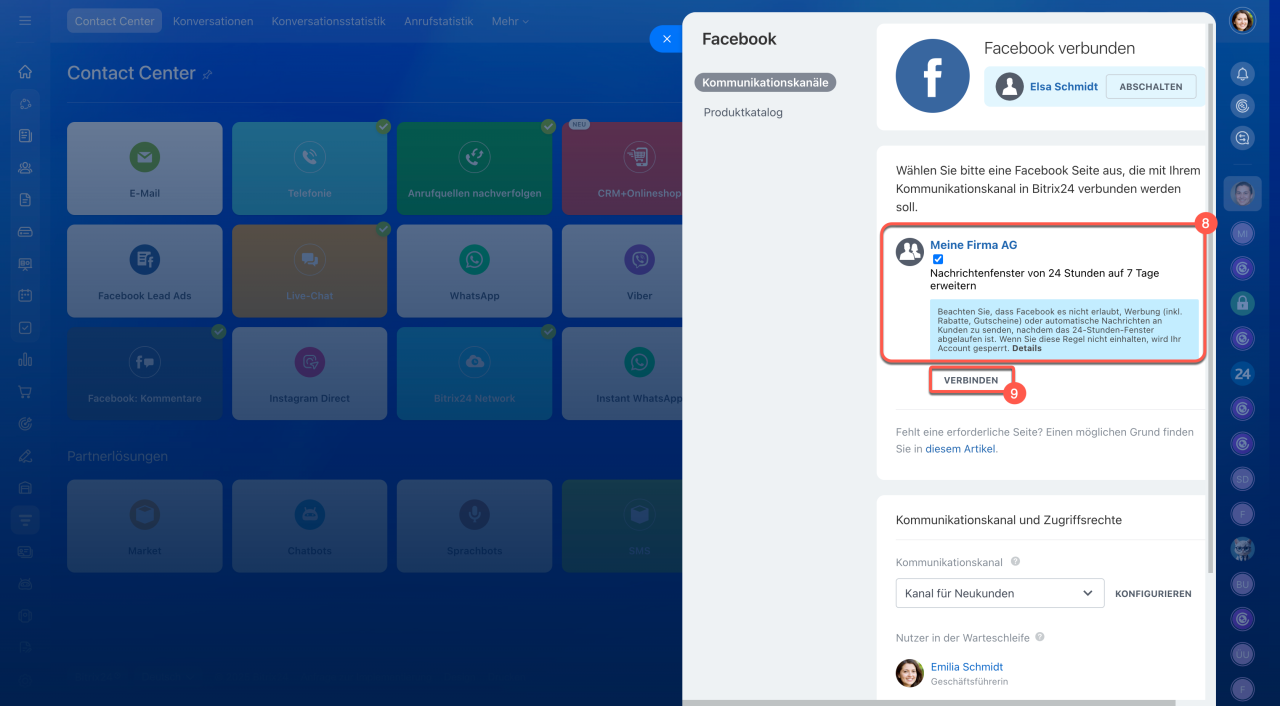Click Emilia Schmidt's avatar photo
The height and width of the screenshot is (706, 1280).
(910, 673)
